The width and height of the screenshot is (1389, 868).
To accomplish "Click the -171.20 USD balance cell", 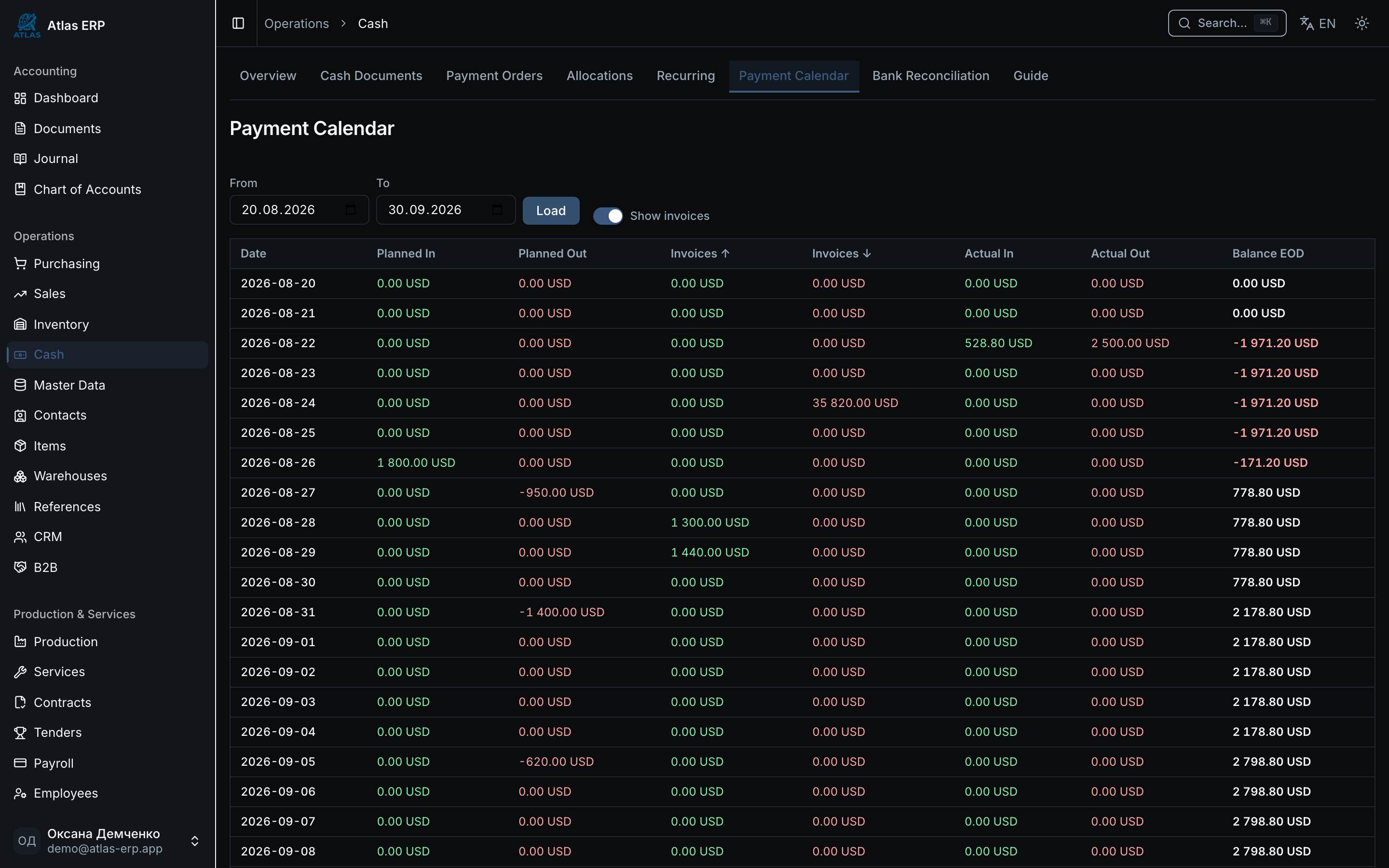I will (x=1270, y=463).
